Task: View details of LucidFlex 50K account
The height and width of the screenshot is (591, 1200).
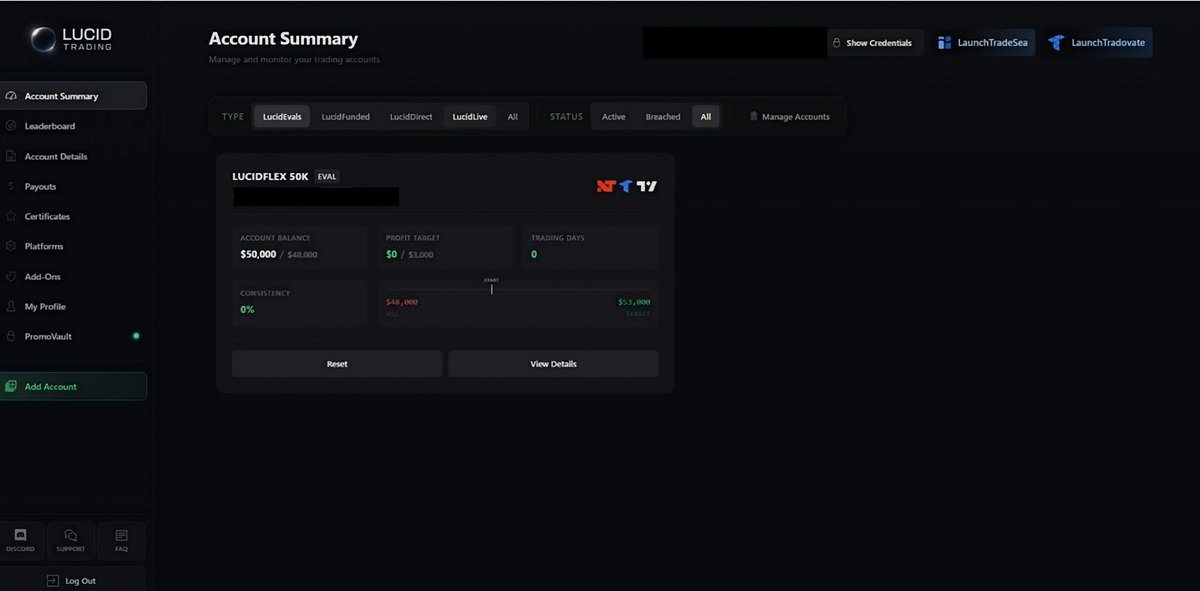Action: tap(553, 364)
